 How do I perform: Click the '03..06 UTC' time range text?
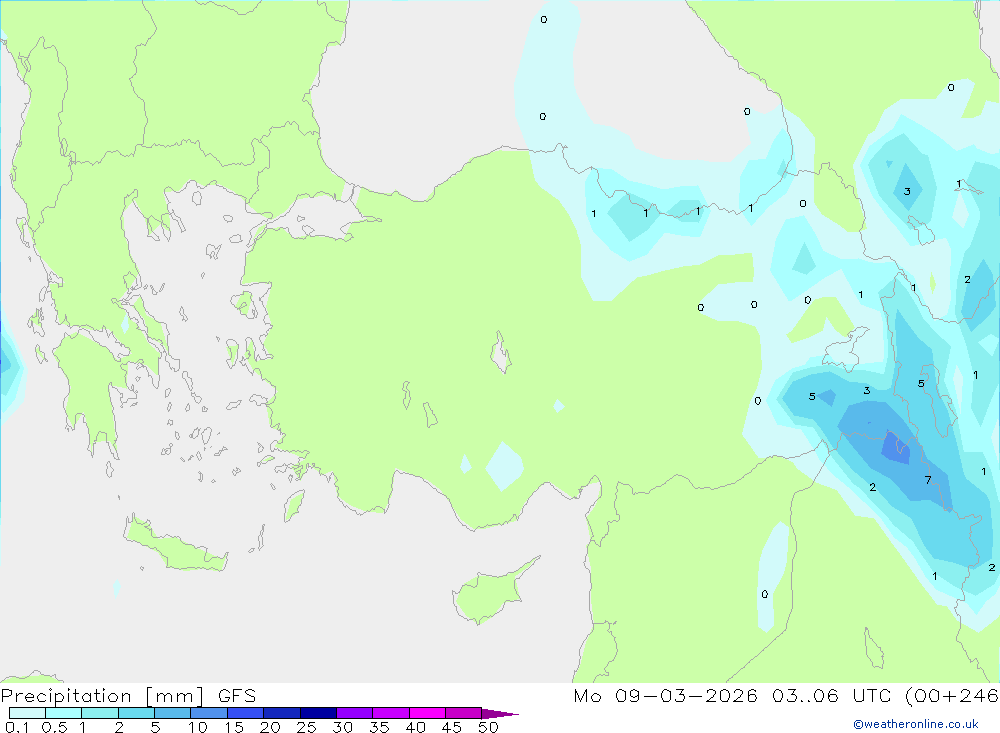pyautogui.click(x=832, y=695)
